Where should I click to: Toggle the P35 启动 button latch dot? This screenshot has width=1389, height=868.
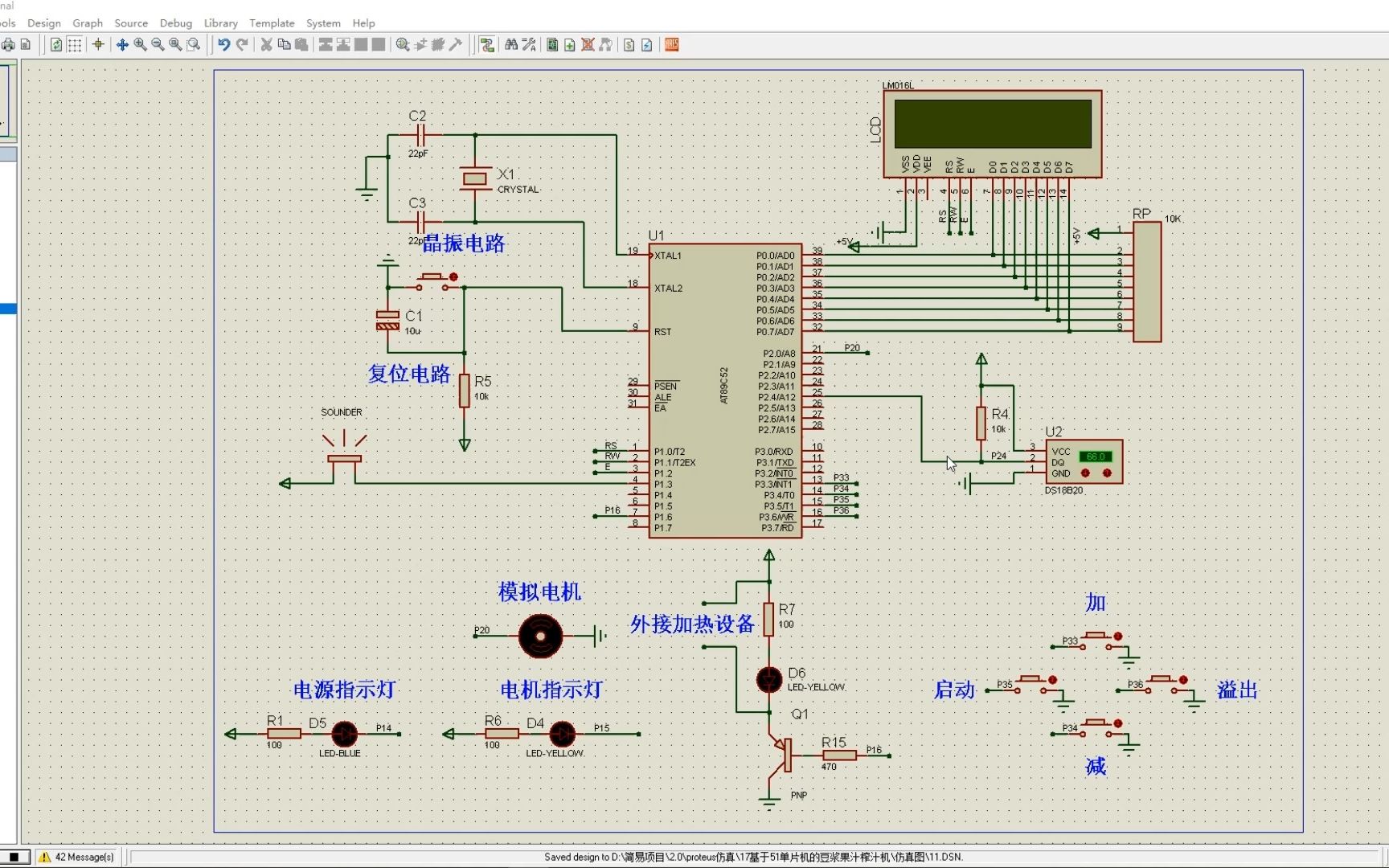tap(1053, 680)
